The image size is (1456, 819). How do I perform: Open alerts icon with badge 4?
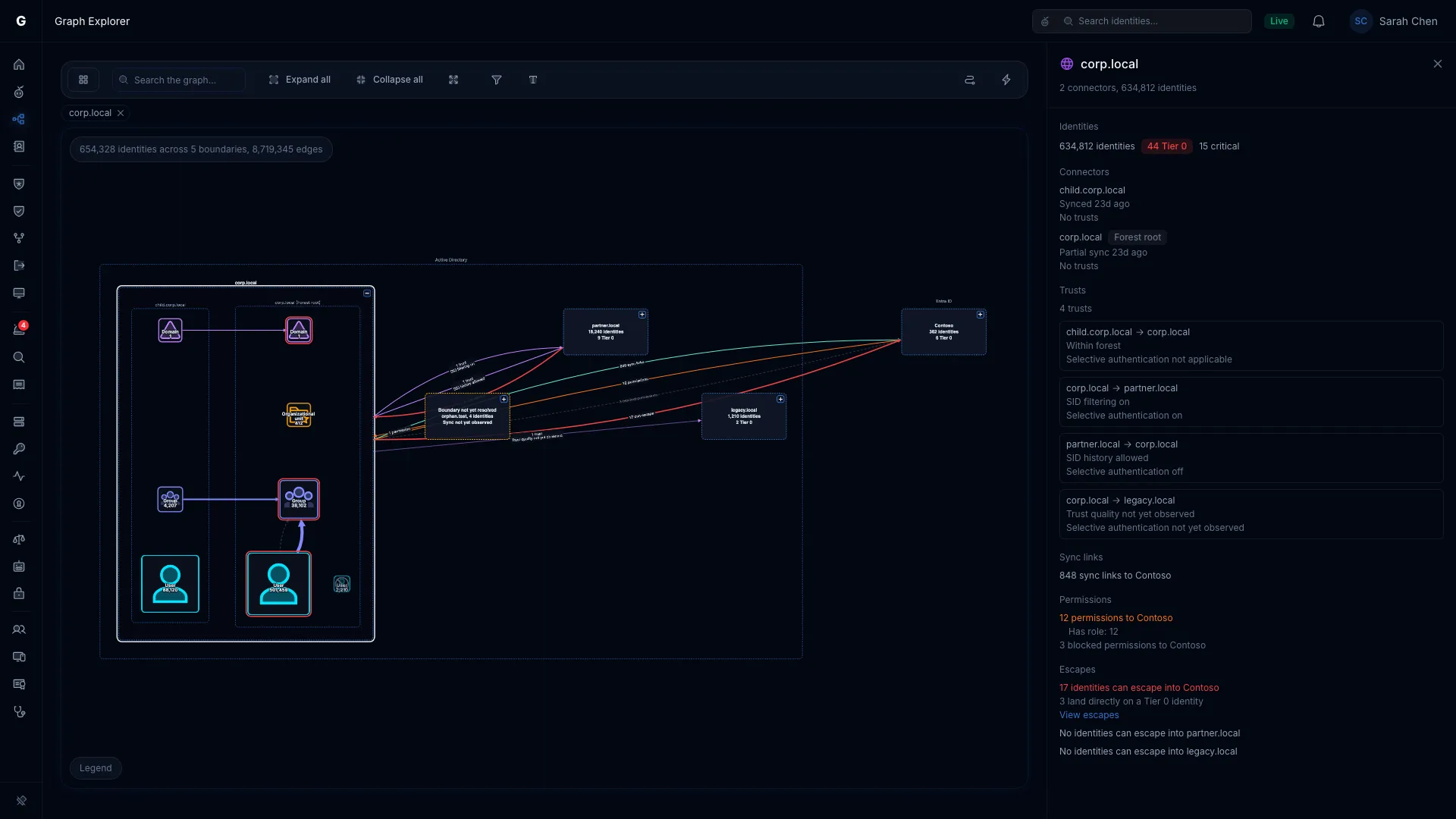19,329
